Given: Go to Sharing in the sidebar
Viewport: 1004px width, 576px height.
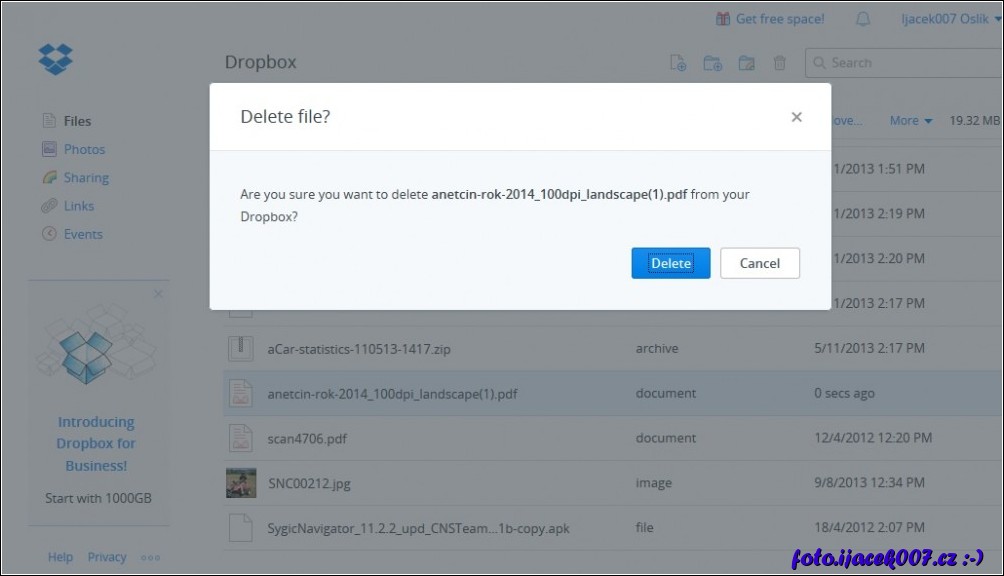Looking at the screenshot, I should (x=86, y=178).
